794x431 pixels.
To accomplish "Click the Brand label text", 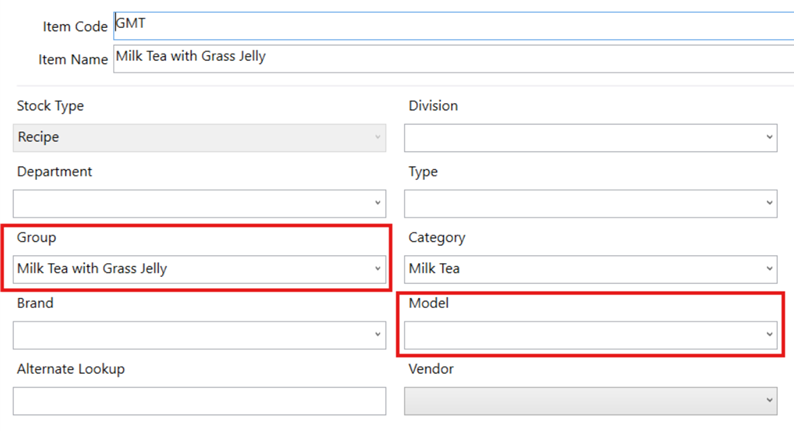I will [35, 303].
